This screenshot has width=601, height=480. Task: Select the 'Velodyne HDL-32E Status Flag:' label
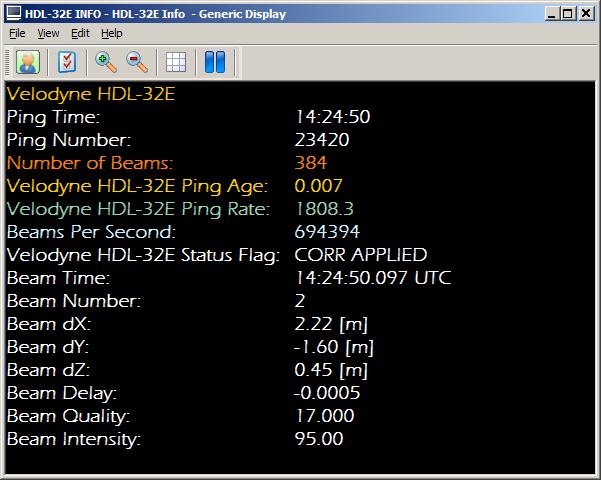[x=143, y=255]
